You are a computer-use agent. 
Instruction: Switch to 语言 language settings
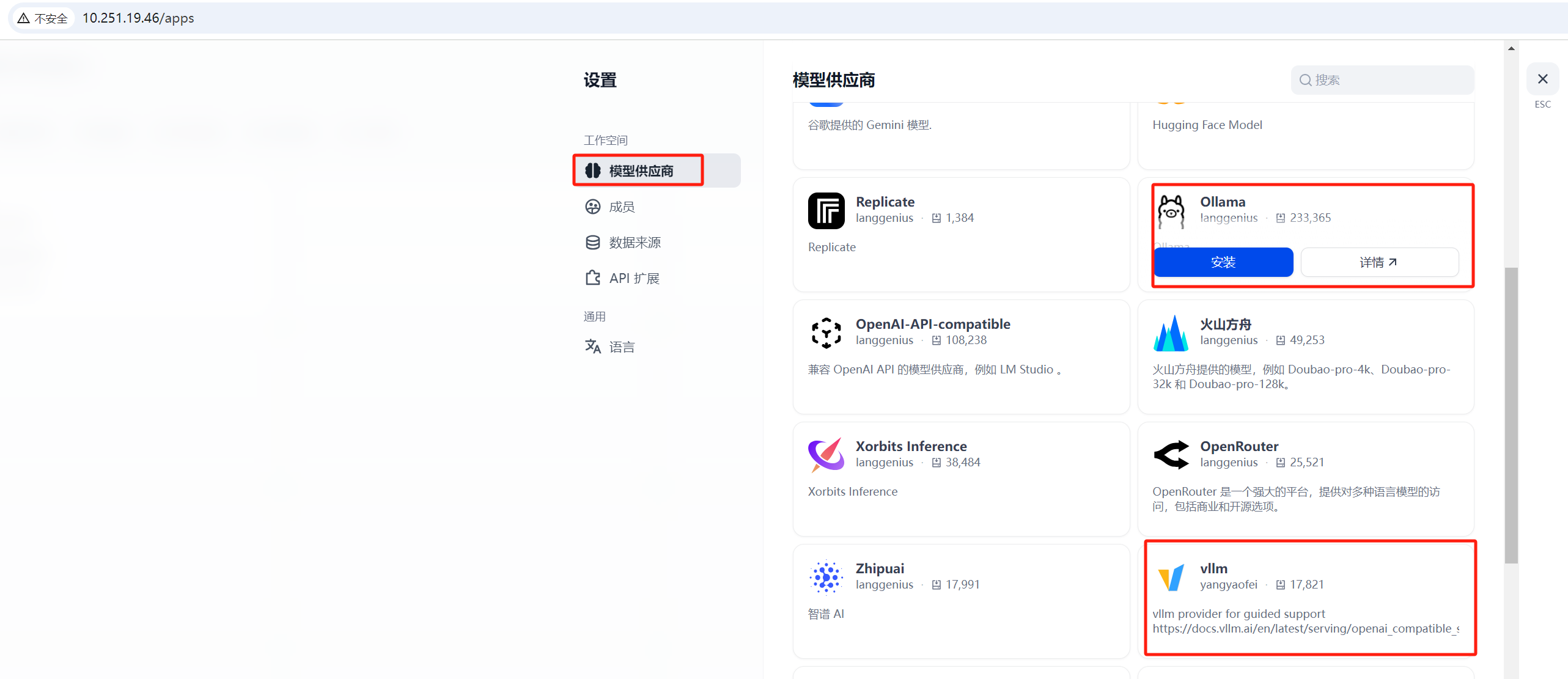[621, 347]
